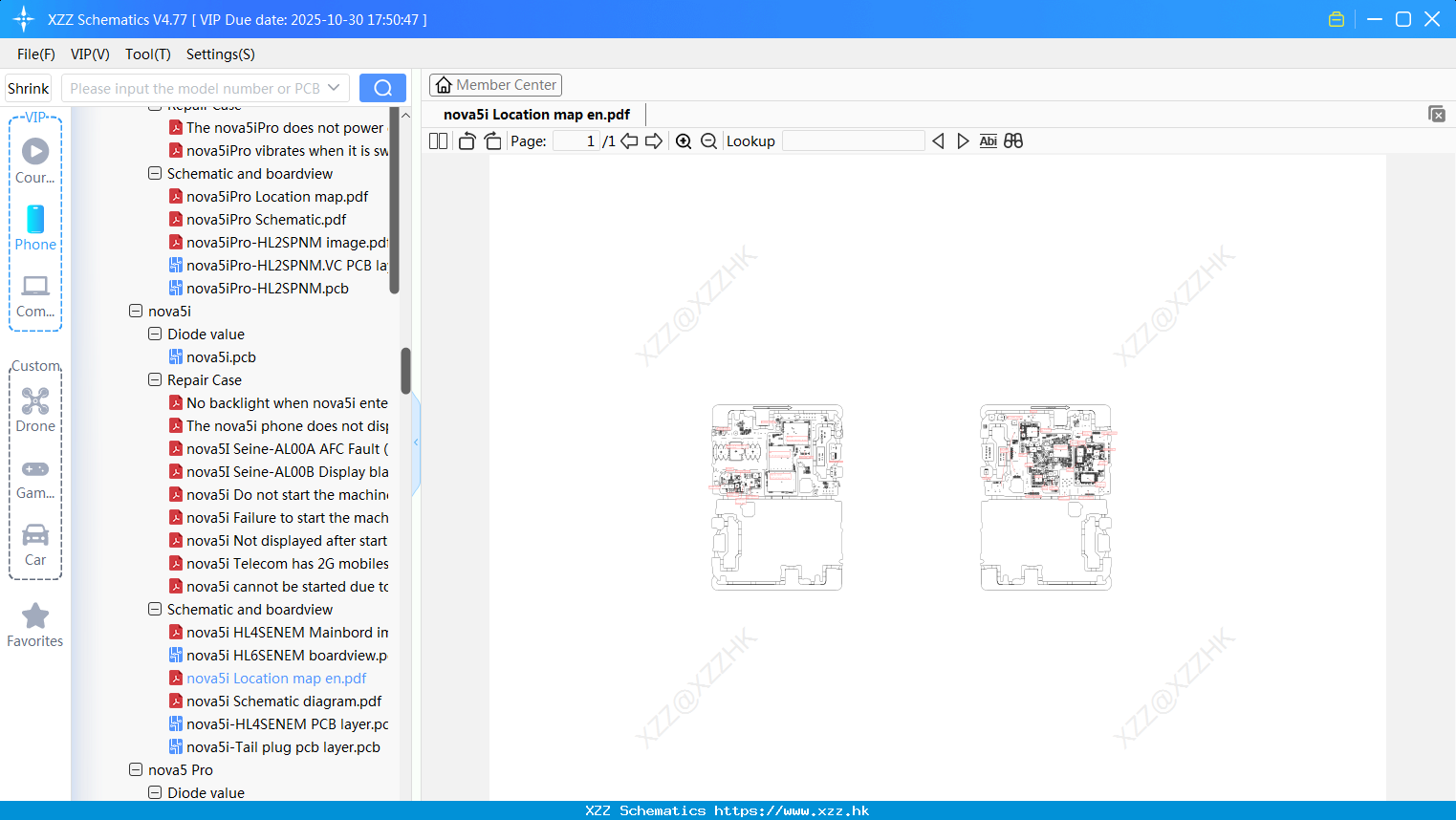The width and height of the screenshot is (1456, 820).
Task: Rotate page clockwise
Action: 492,141
